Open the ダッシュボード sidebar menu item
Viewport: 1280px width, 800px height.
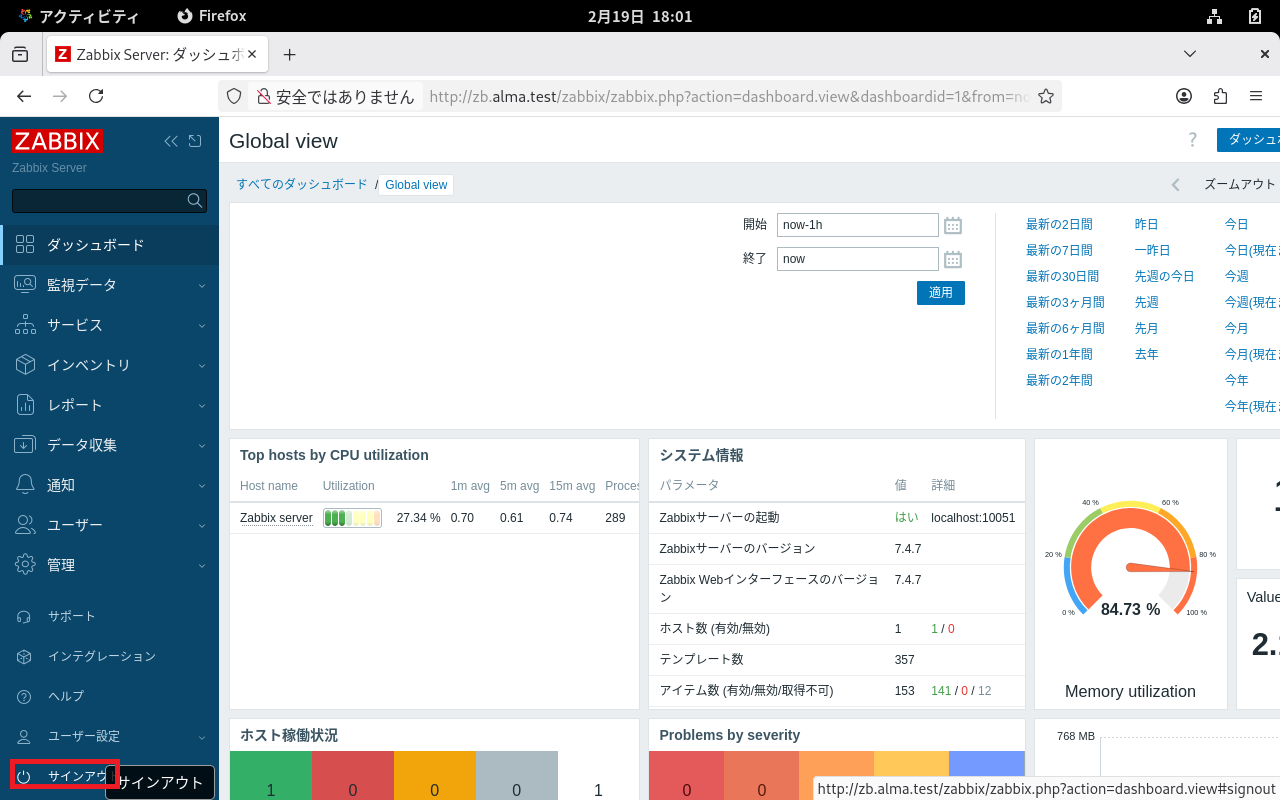click(x=109, y=245)
